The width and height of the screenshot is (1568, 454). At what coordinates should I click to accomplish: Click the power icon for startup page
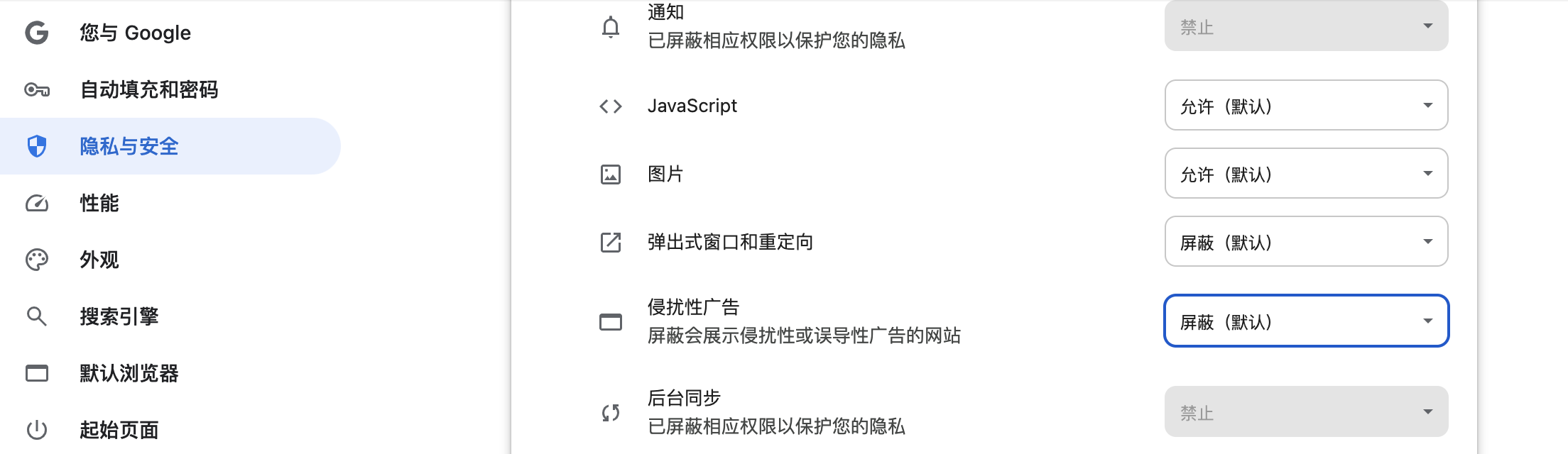[x=37, y=430]
